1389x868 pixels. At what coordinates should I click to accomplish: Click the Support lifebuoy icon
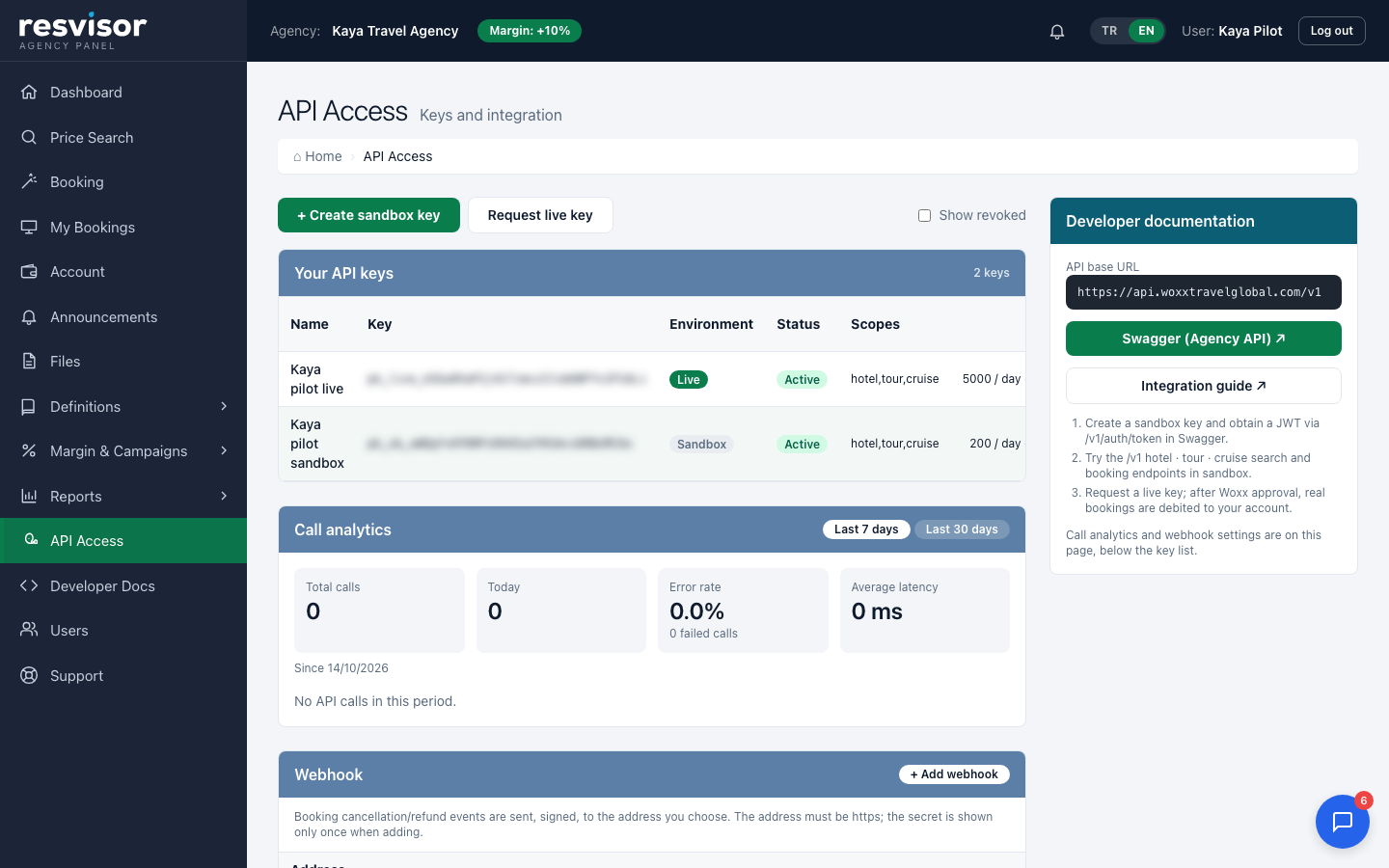pos(29,675)
